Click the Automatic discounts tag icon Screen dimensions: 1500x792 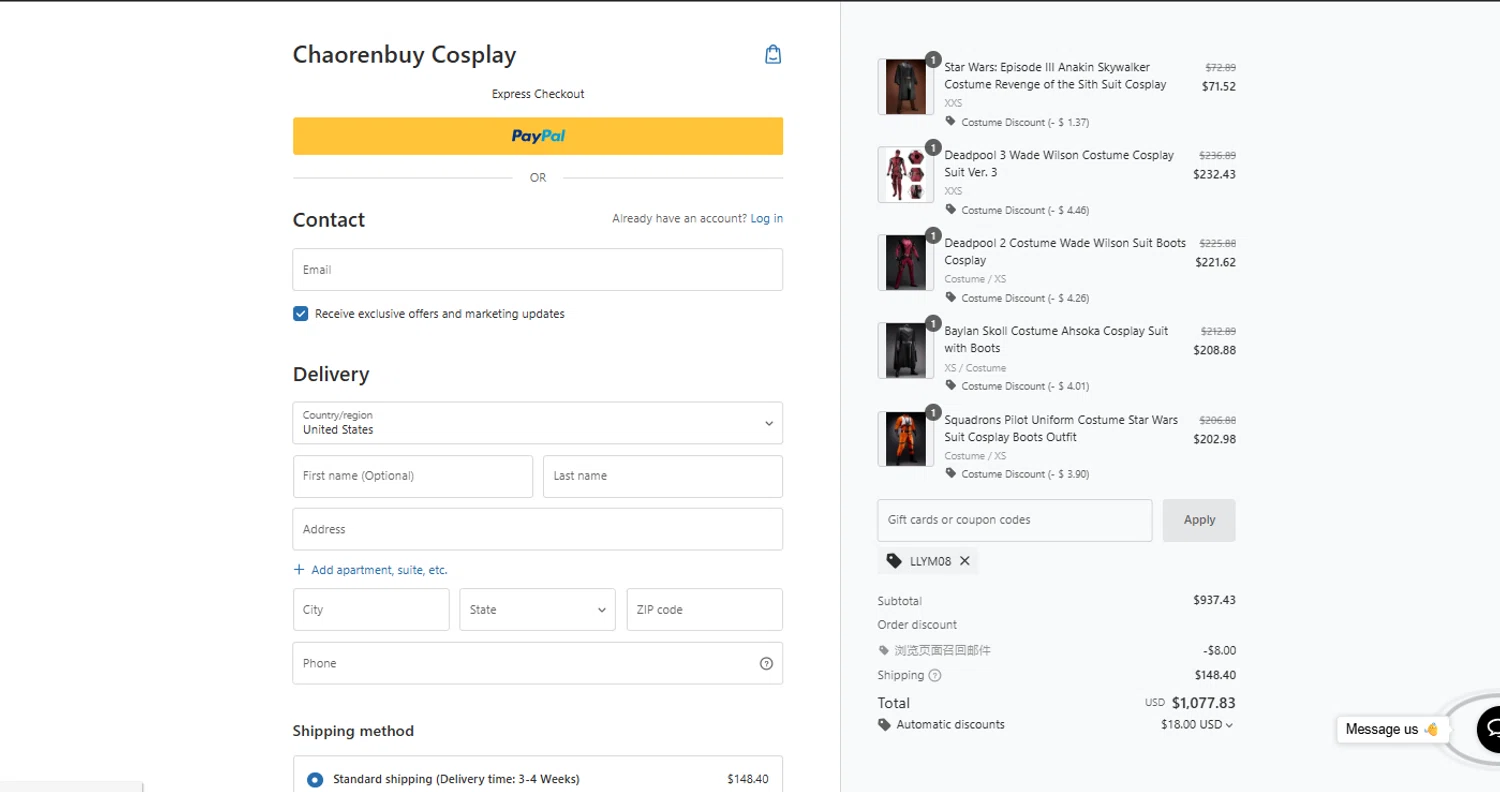tap(884, 725)
